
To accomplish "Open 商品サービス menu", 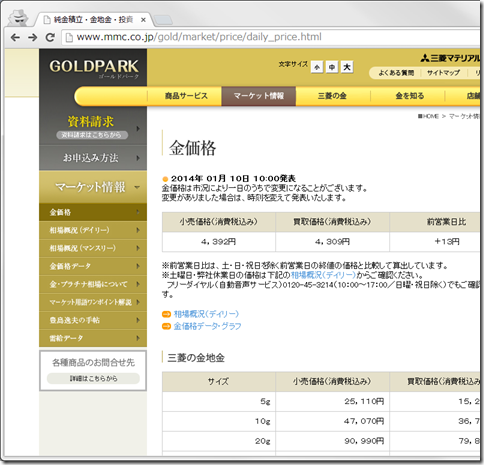I will [x=186, y=96].
